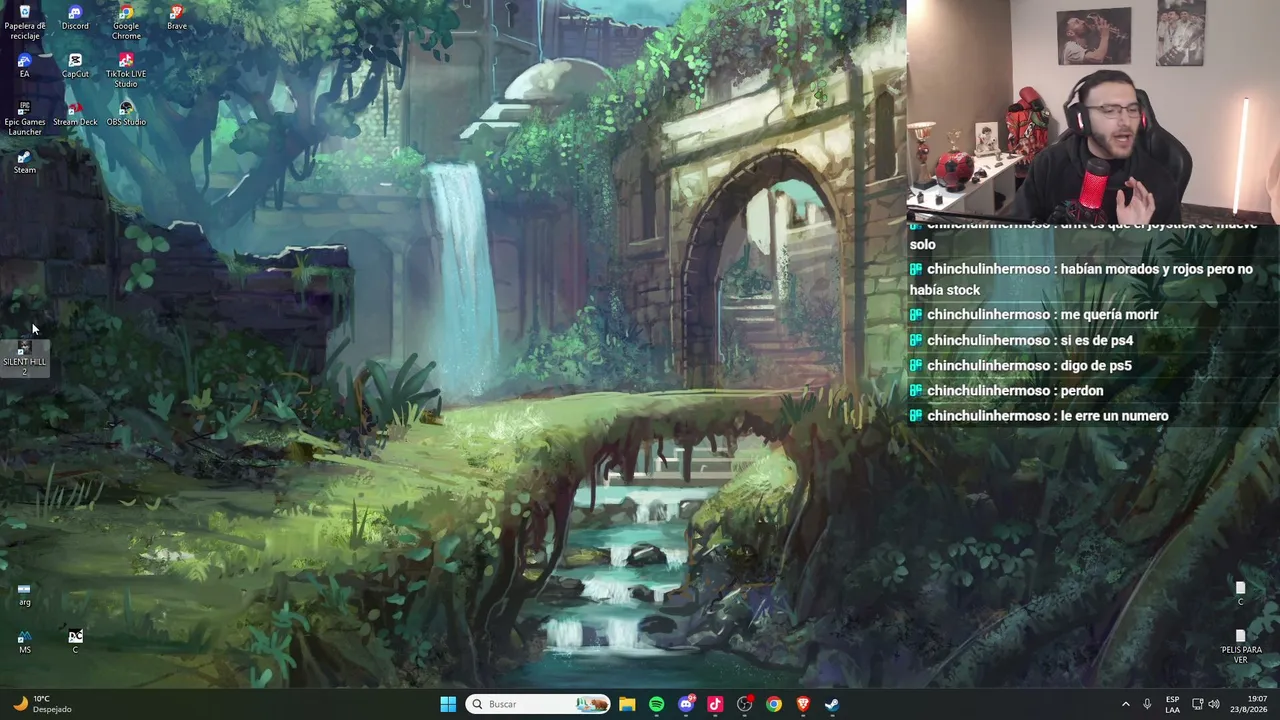Select the arg desktop icon with Argentina flag

25,594
